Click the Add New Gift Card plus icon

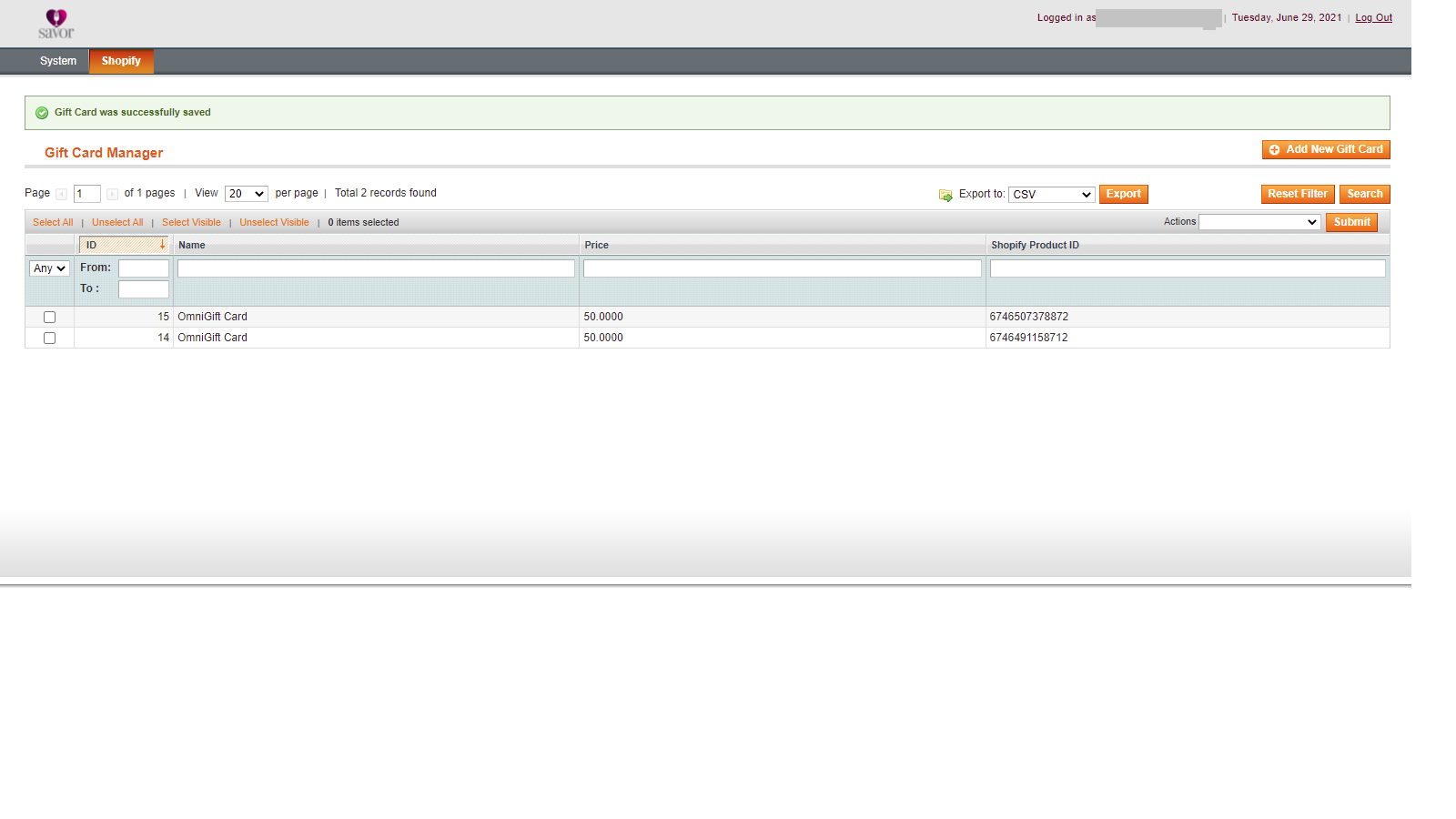1274,149
